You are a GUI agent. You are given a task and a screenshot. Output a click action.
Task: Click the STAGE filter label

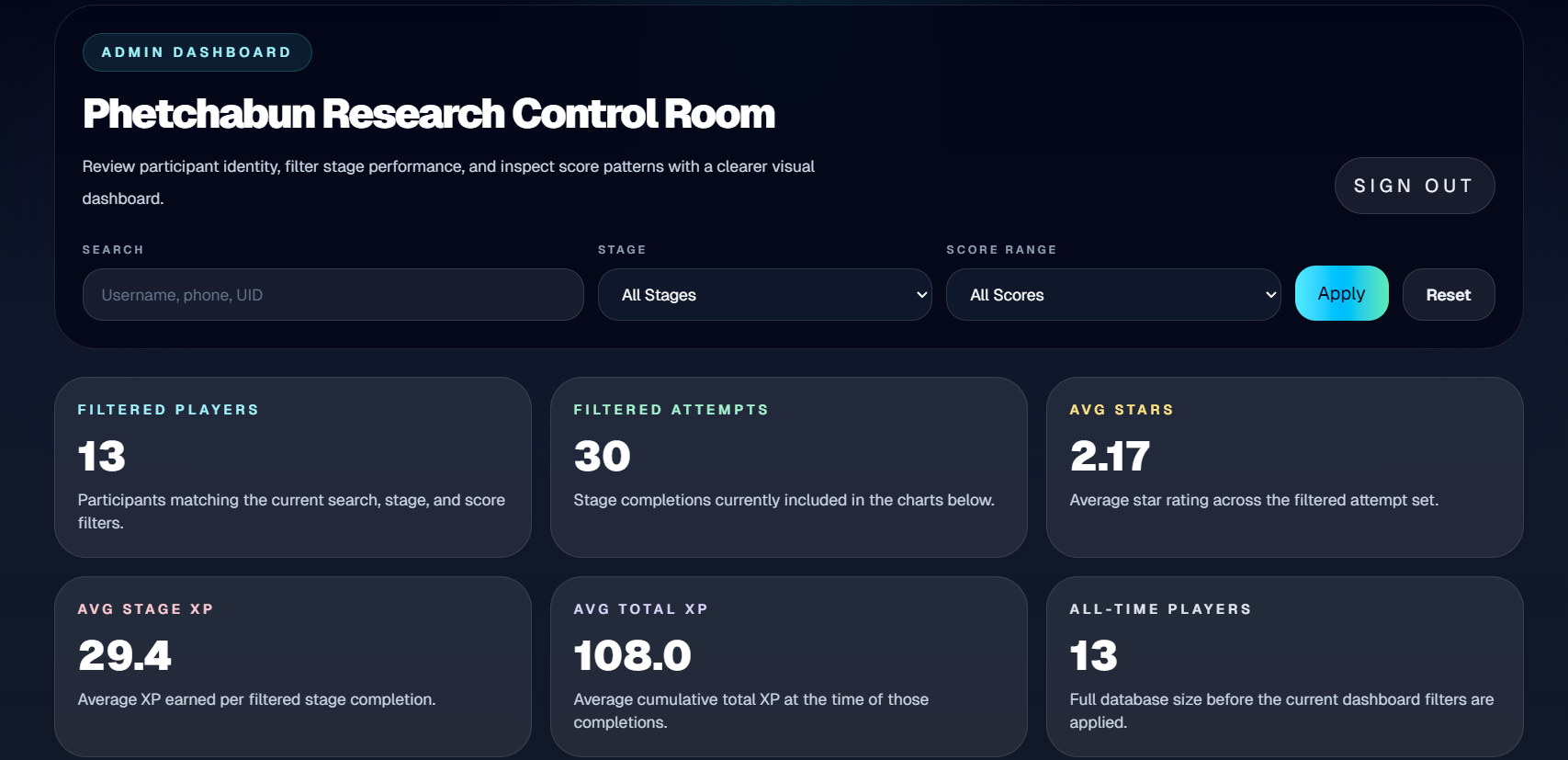(x=622, y=250)
